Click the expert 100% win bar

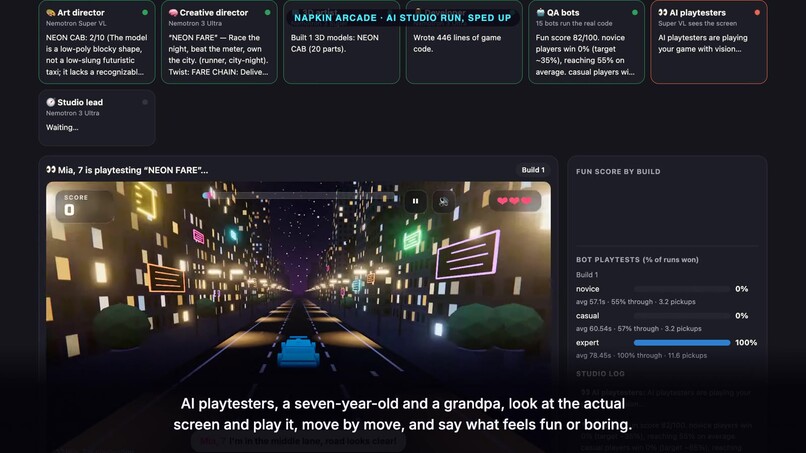pyautogui.click(x=682, y=342)
